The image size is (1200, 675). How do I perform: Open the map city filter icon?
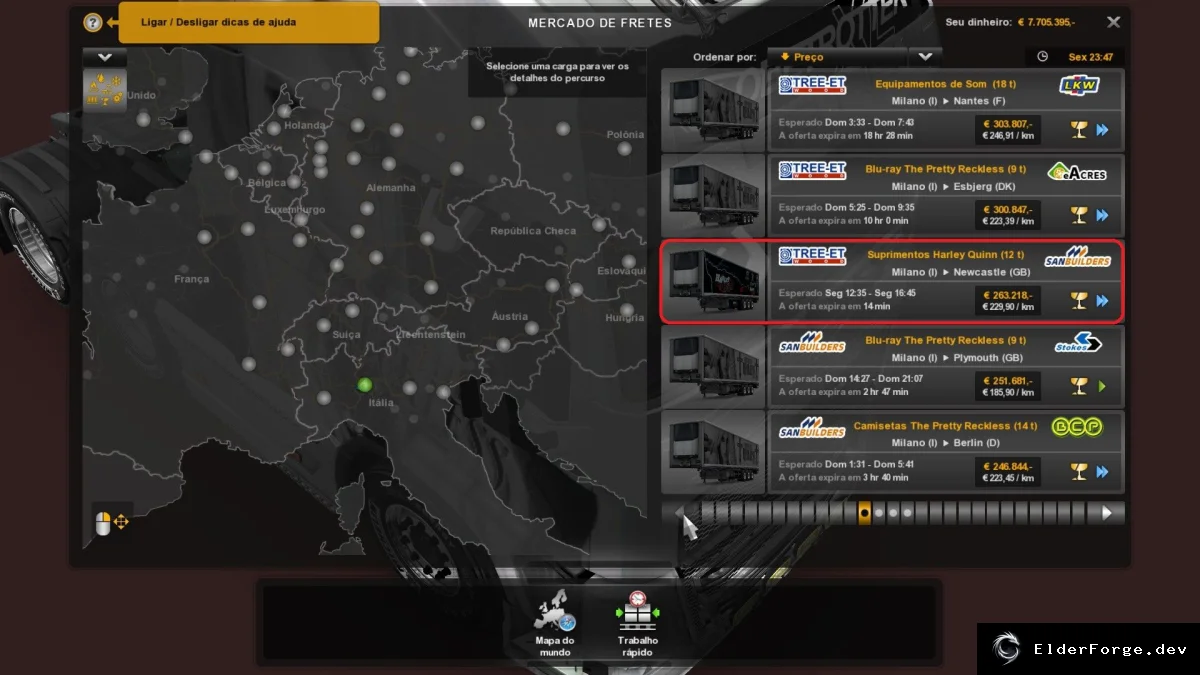[x=105, y=91]
